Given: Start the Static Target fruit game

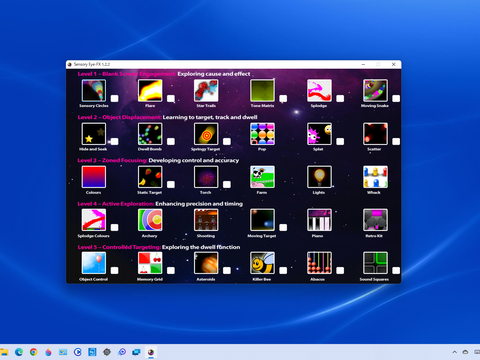Looking at the screenshot, I should (150, 177).
